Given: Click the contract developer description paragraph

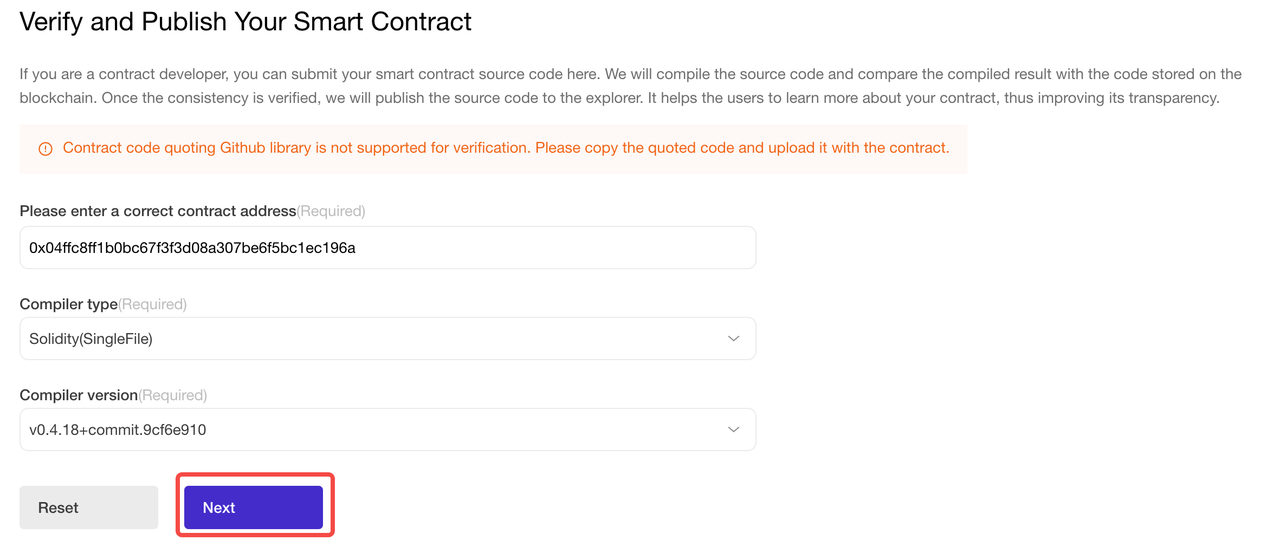Looking at the screenshot, I should (x=631, y=86).
